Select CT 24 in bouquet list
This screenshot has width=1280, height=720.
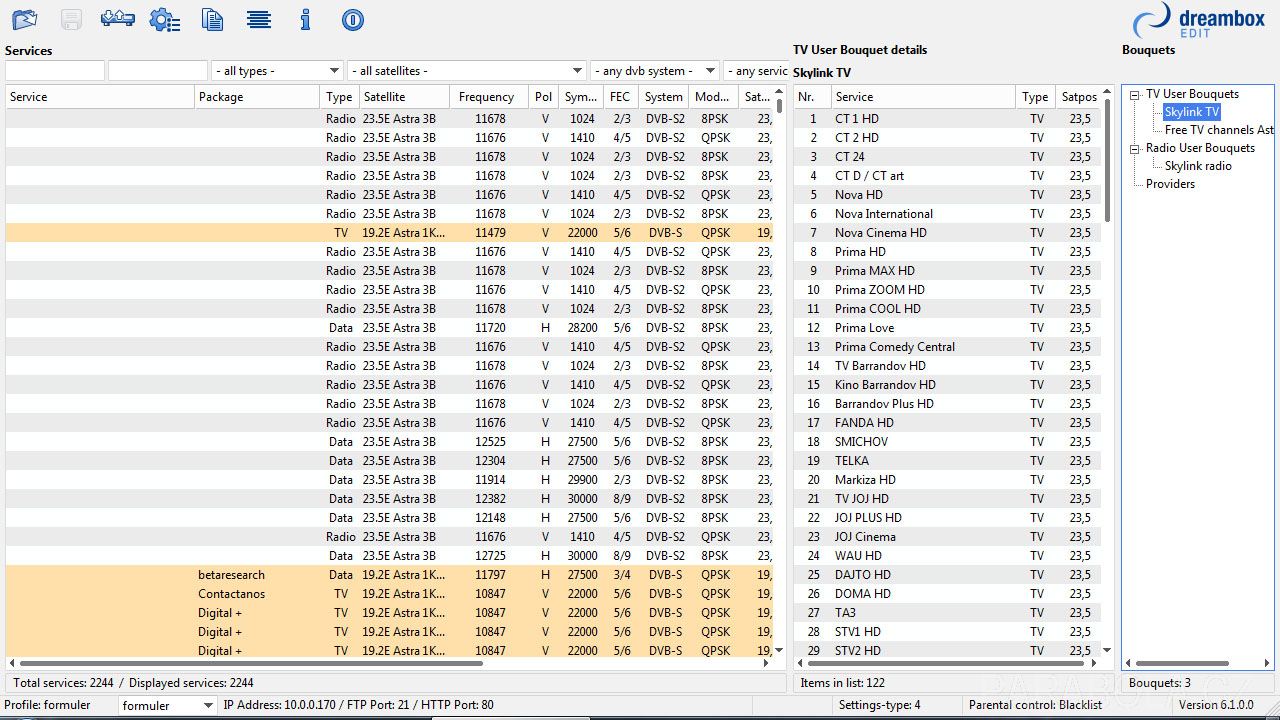947,157
